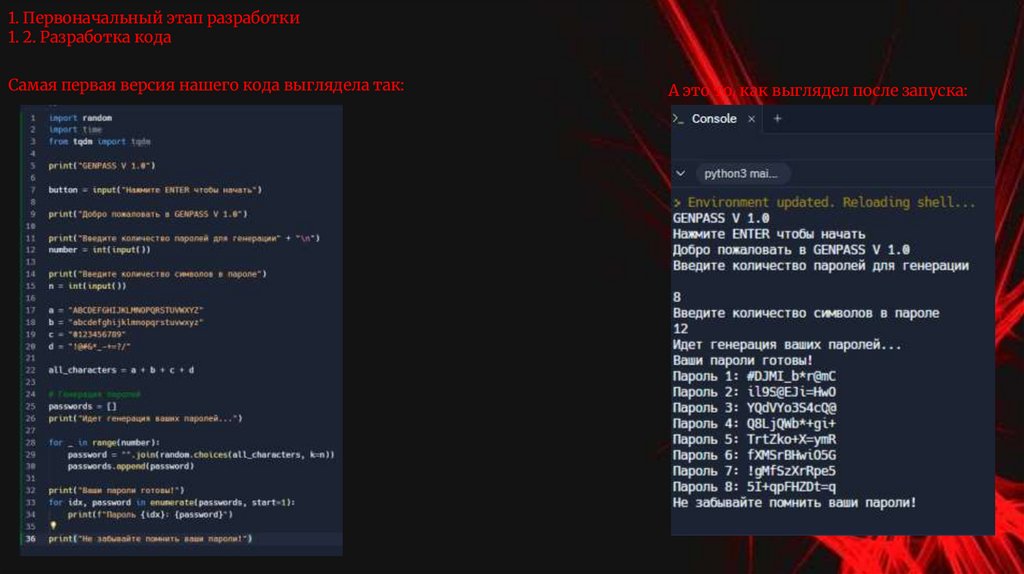Click the Console terminal prompt icon

678,119
